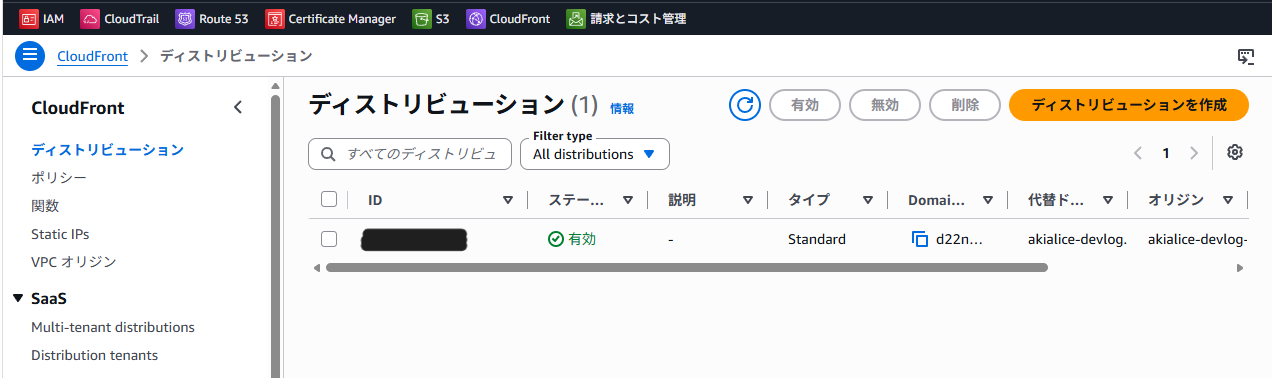This screenshot has height=378, width=1272.
Task: Open Static IPs in sidebar
Action: [x=60, y=234]
